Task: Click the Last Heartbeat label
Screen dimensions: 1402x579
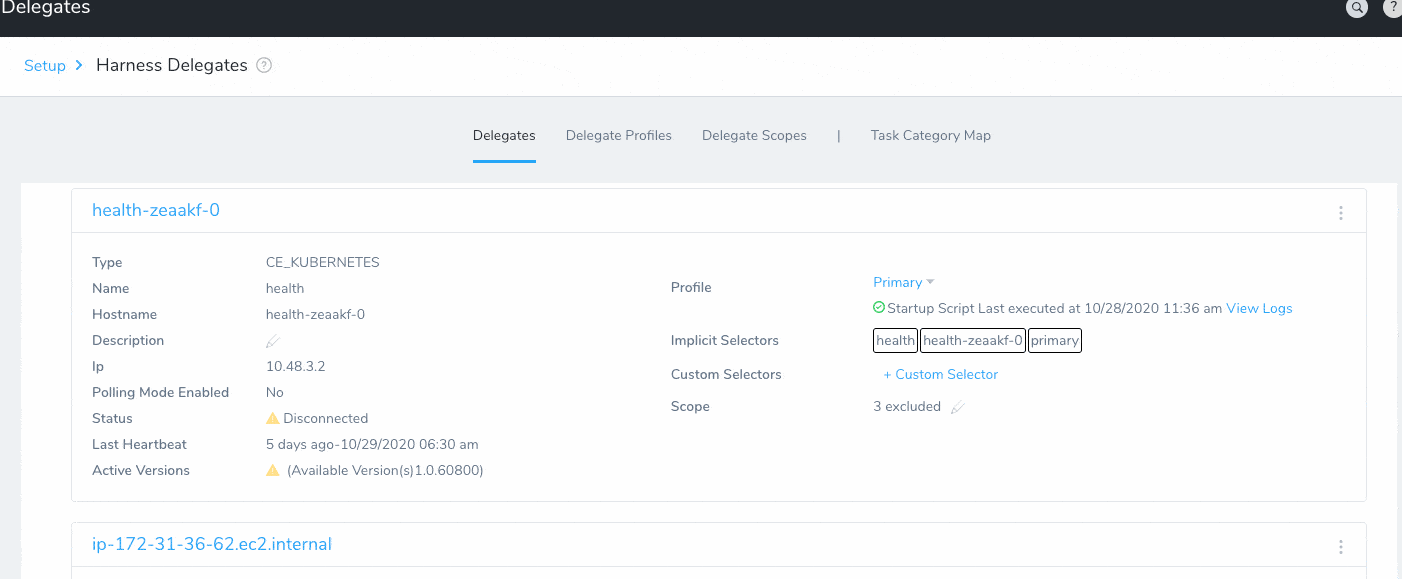Action: coord(139,444)
